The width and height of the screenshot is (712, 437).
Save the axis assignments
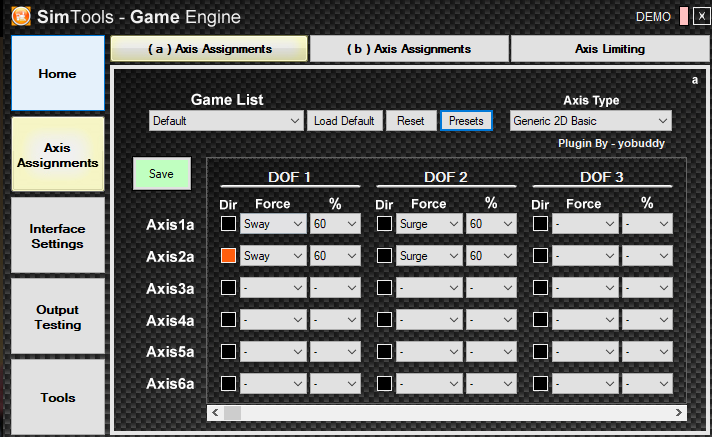pyautogui.click(x=162, y=174)
